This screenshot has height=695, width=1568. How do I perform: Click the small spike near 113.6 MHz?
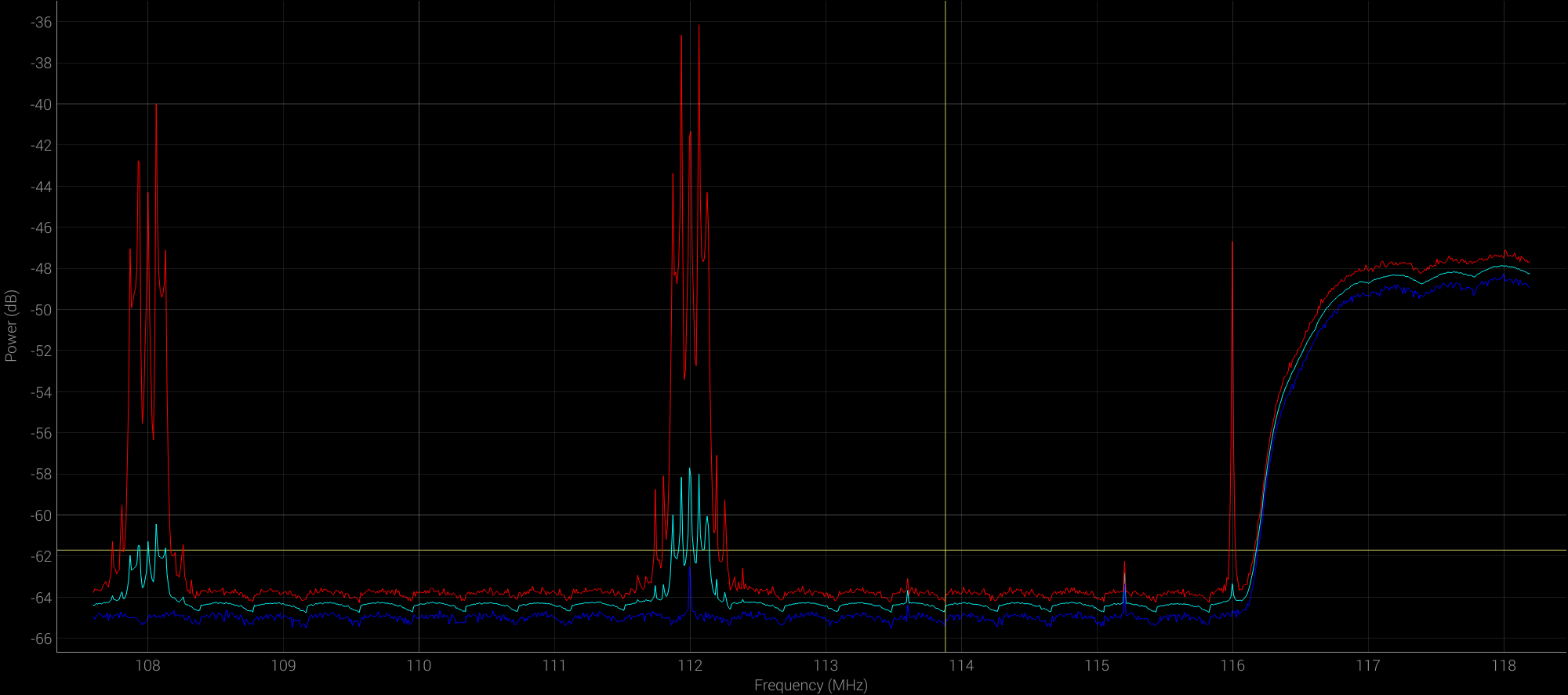(908, 582)
